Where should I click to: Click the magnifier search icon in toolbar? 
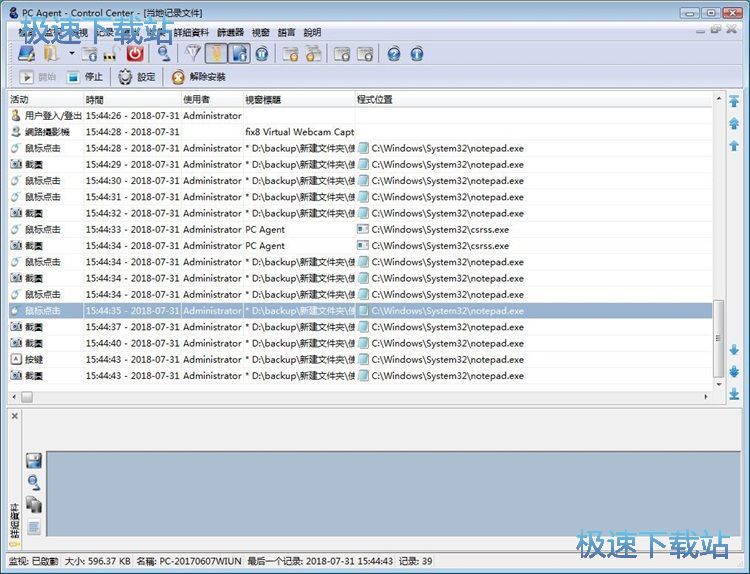tap(163, 54)
